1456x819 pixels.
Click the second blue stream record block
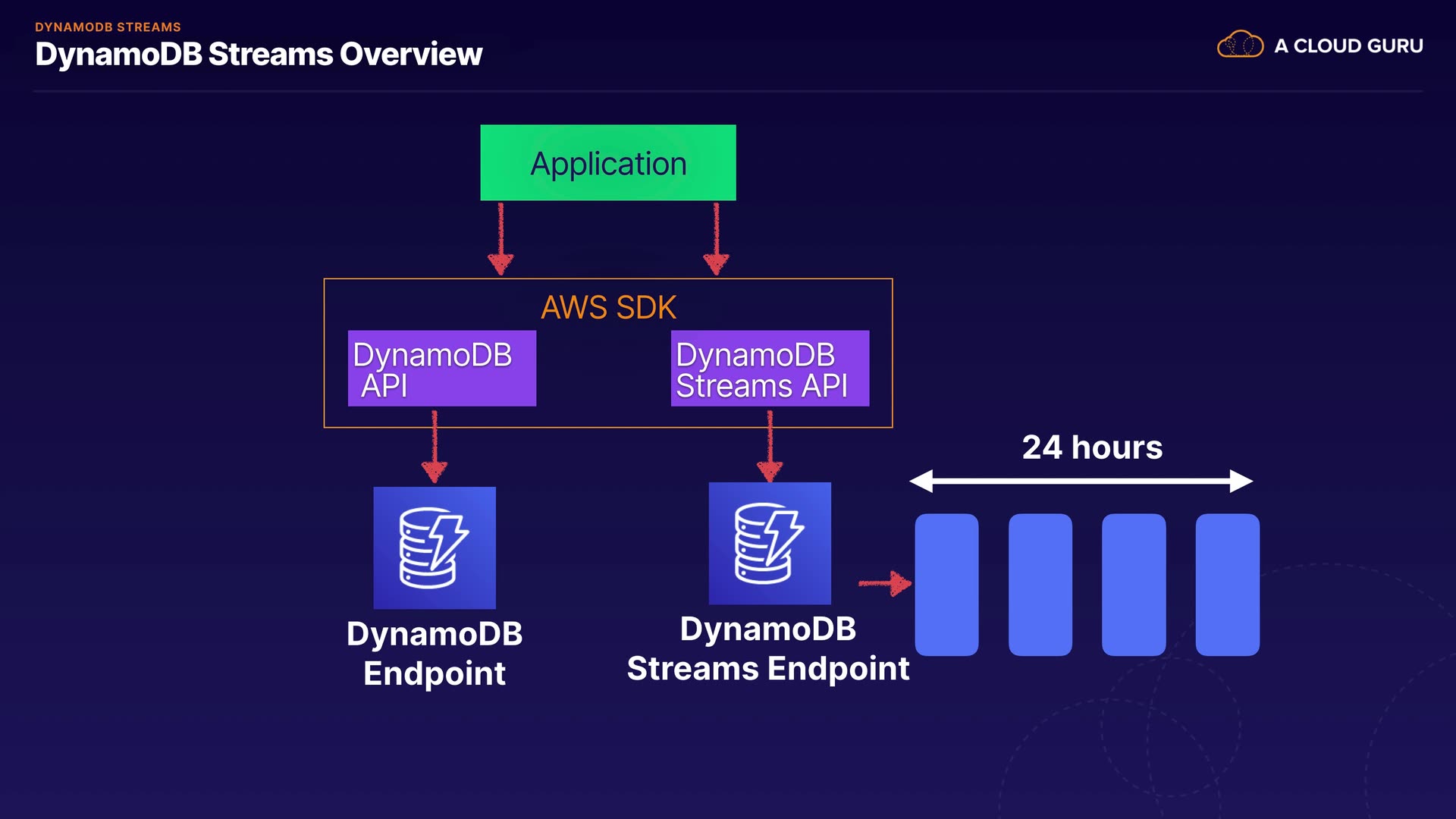tap(1040, 585)
